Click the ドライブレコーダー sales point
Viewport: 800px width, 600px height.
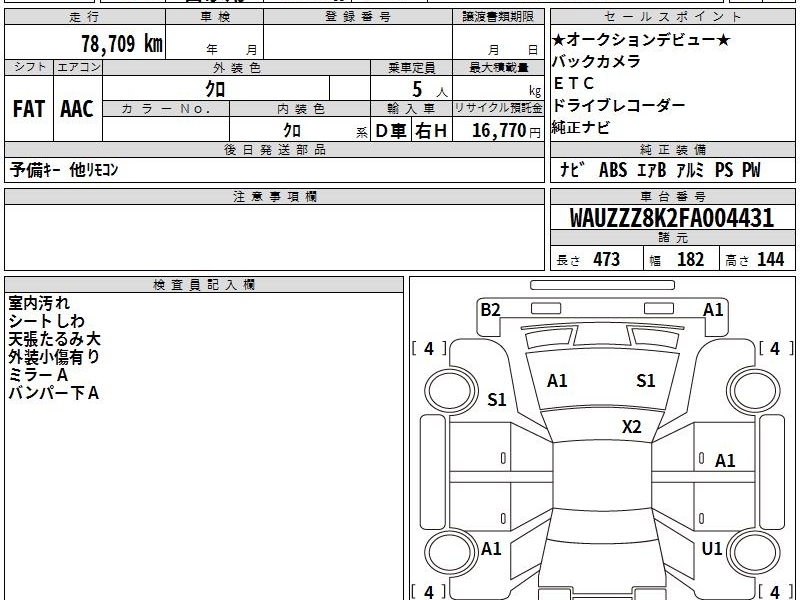618,105
